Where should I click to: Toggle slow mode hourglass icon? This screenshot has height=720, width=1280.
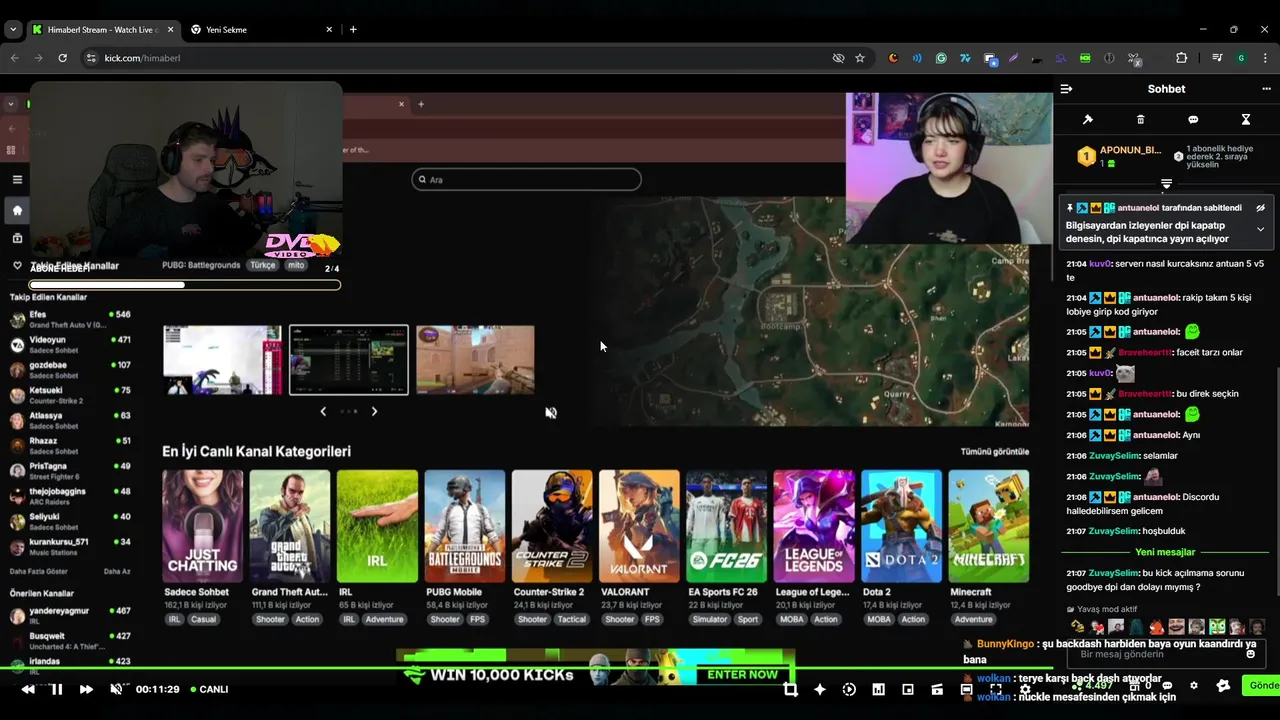click(1246, 120)
